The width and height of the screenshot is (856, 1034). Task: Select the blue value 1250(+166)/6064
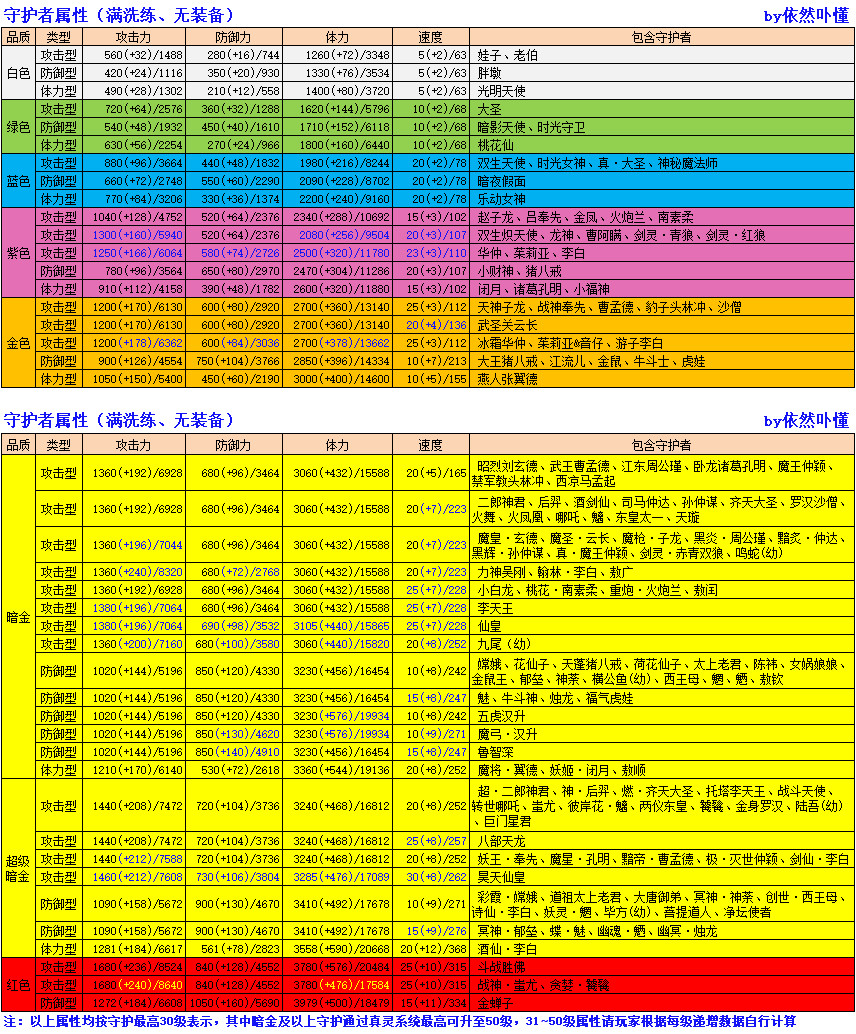[137, 253]
